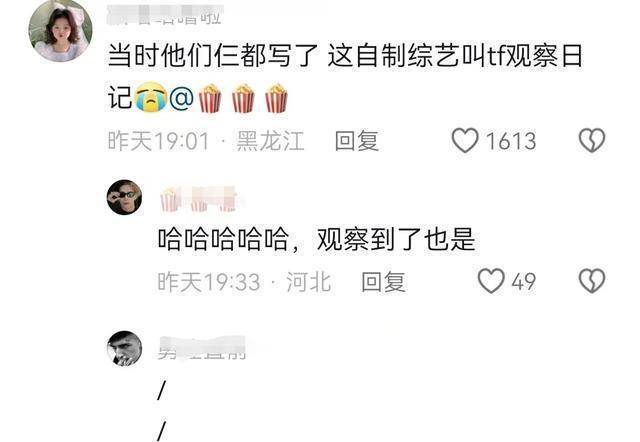
Task: Select the 1613 like count
Action: [511, 141]
